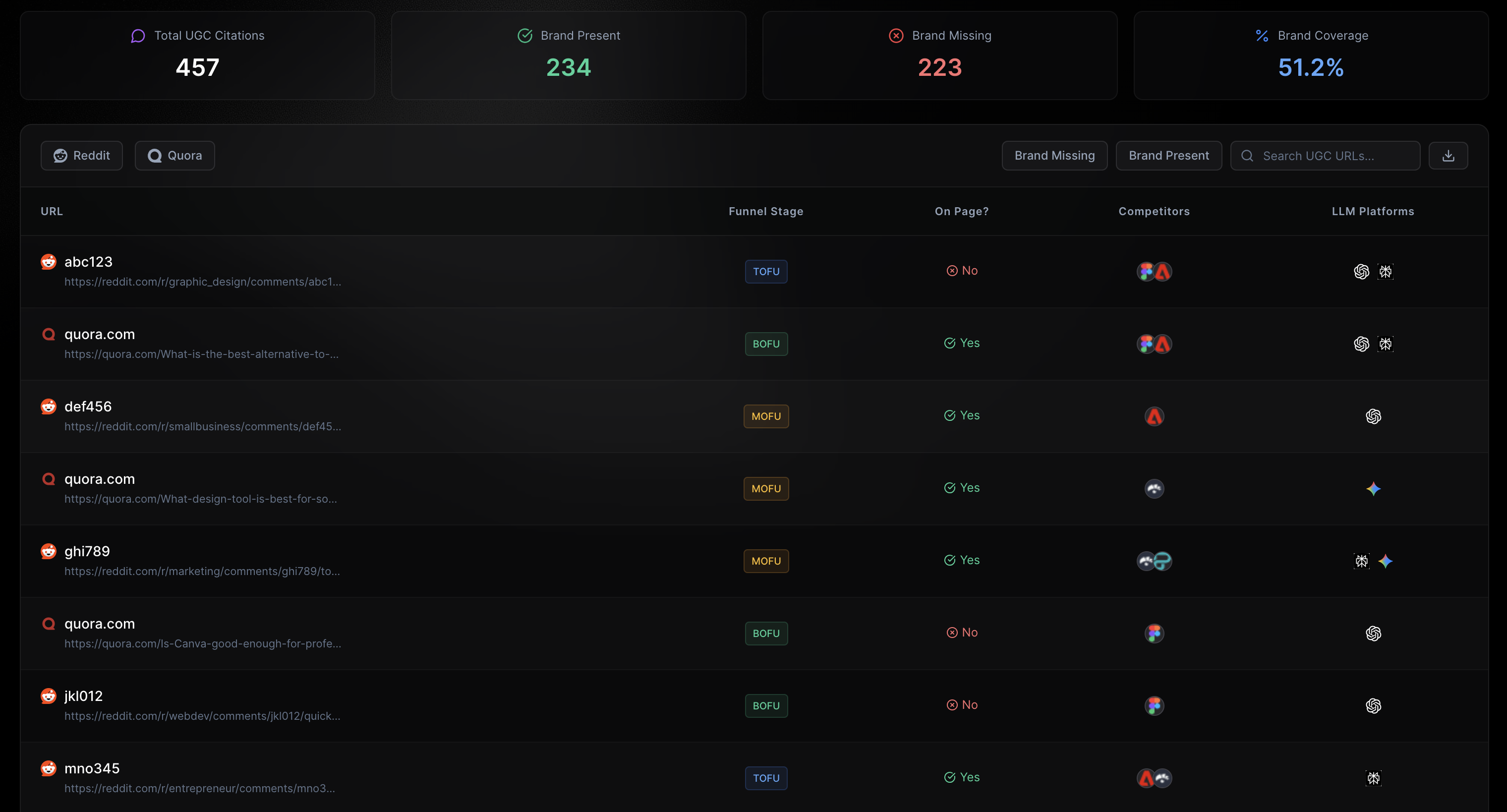
Task: Toggle the No status on jkl012 row
Action: point(962,705)
